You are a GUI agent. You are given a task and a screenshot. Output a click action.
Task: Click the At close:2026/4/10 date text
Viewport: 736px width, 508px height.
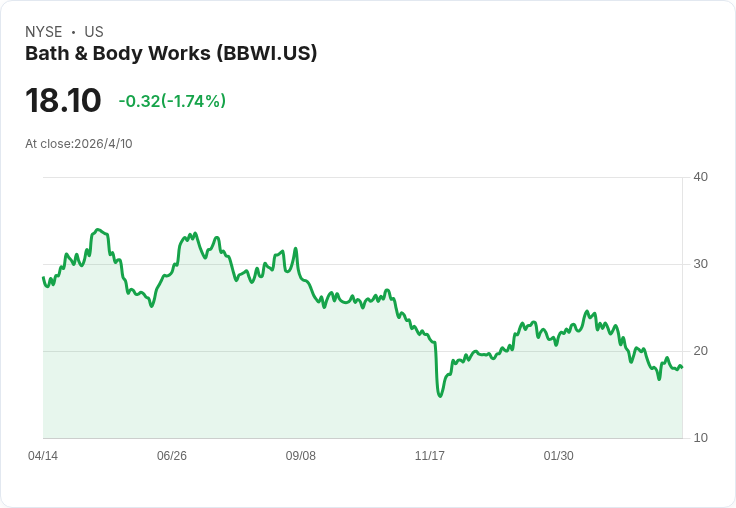[79, 144]
